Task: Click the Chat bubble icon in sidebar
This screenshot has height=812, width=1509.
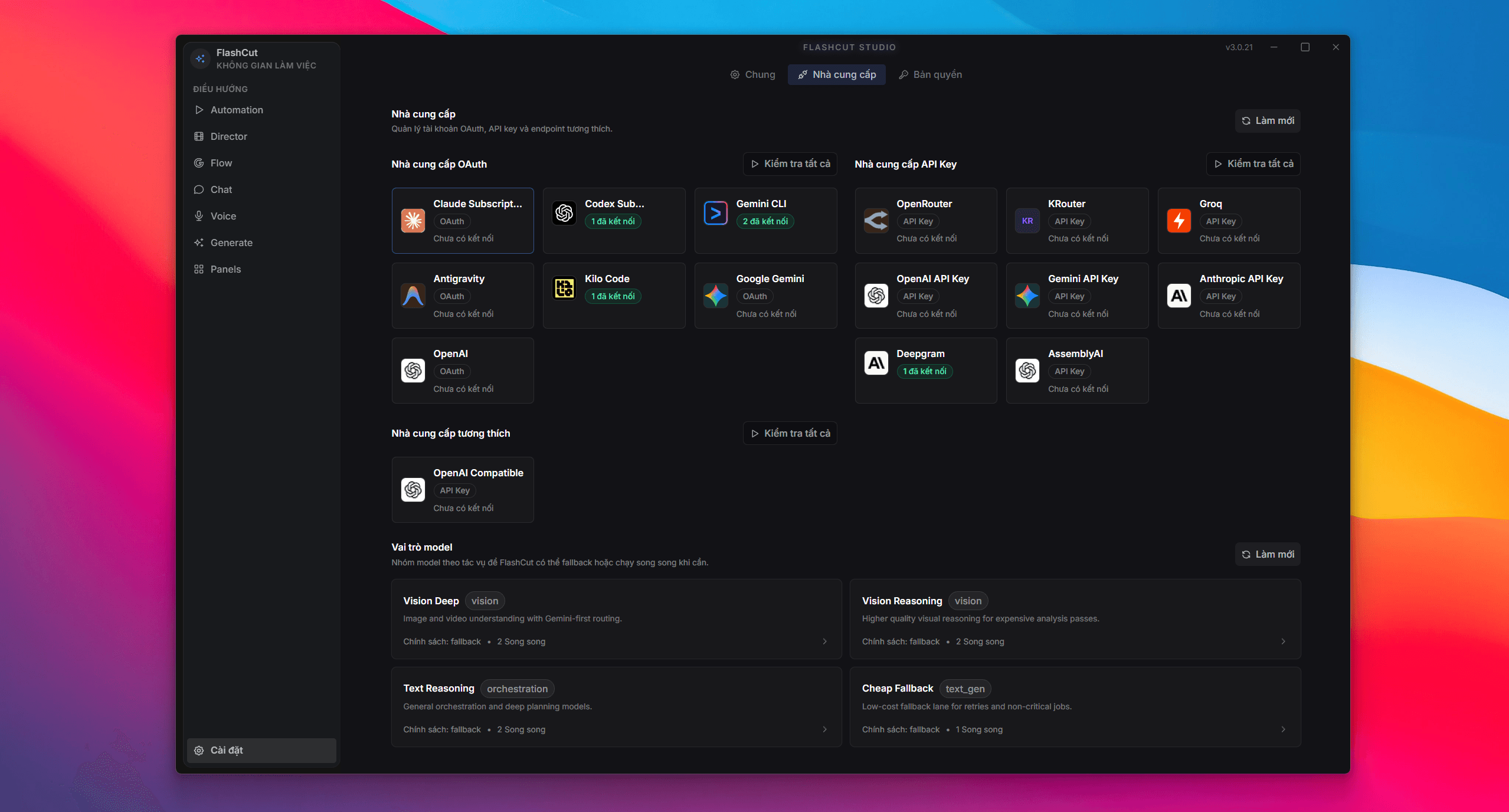Action: tap(199, 189)
